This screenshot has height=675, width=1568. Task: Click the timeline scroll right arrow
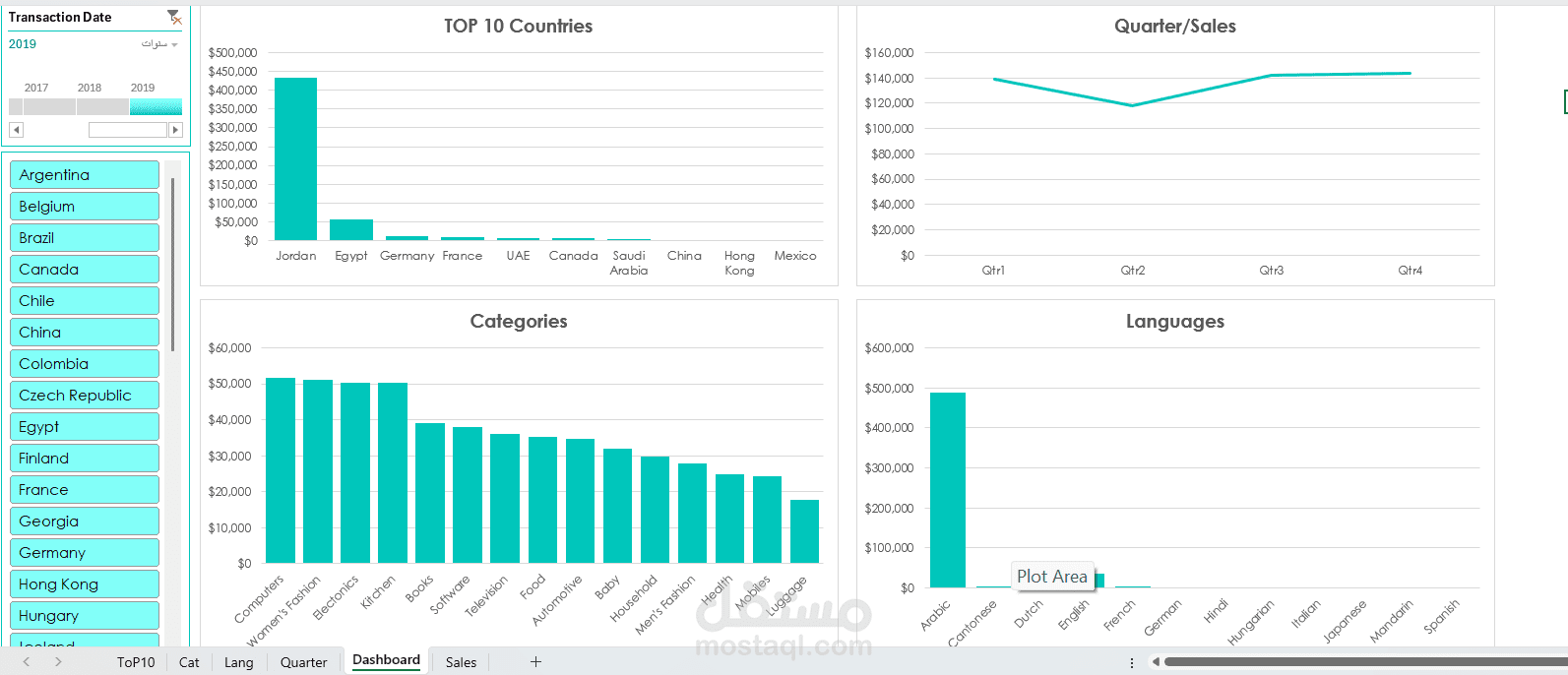click(x=175, y=130)
